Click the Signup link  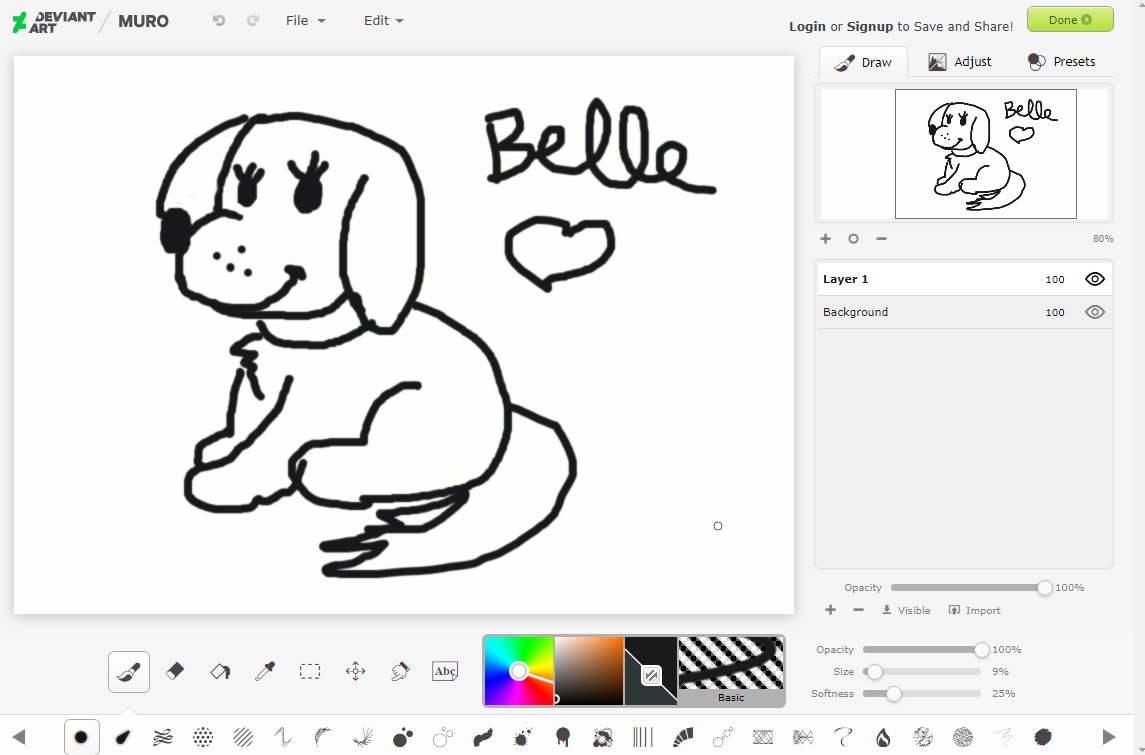pyautogui.click(x=869, y=26)
